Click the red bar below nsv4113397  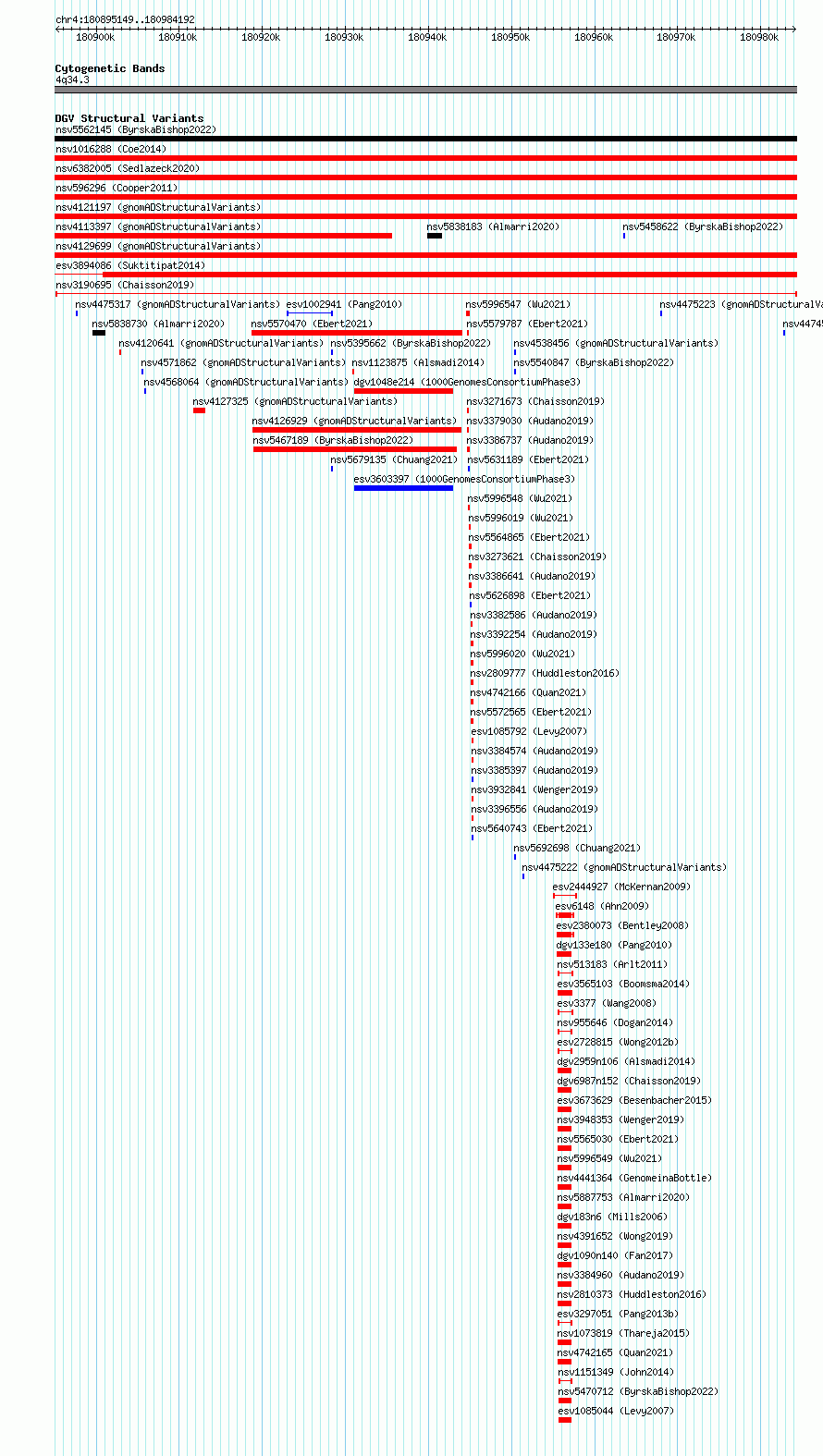point(224,236)
